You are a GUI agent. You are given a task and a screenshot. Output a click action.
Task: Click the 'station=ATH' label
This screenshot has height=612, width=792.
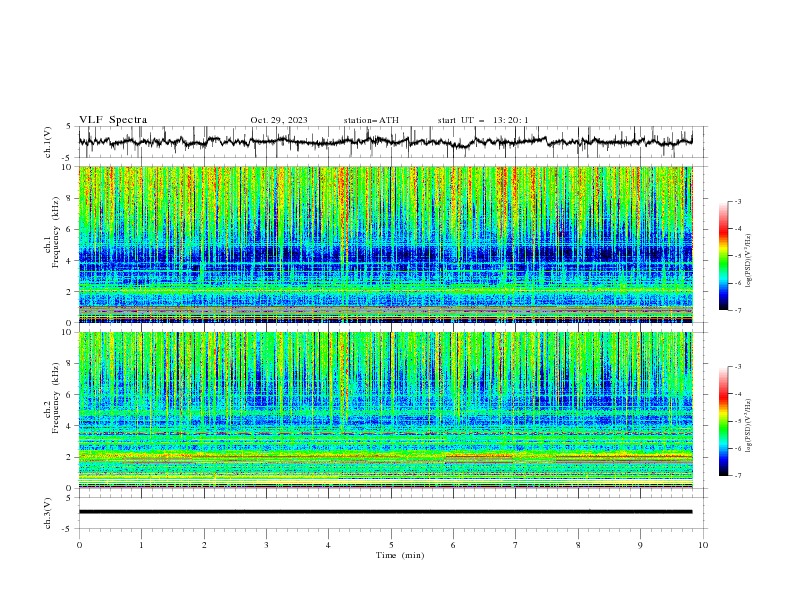(371, 120)
